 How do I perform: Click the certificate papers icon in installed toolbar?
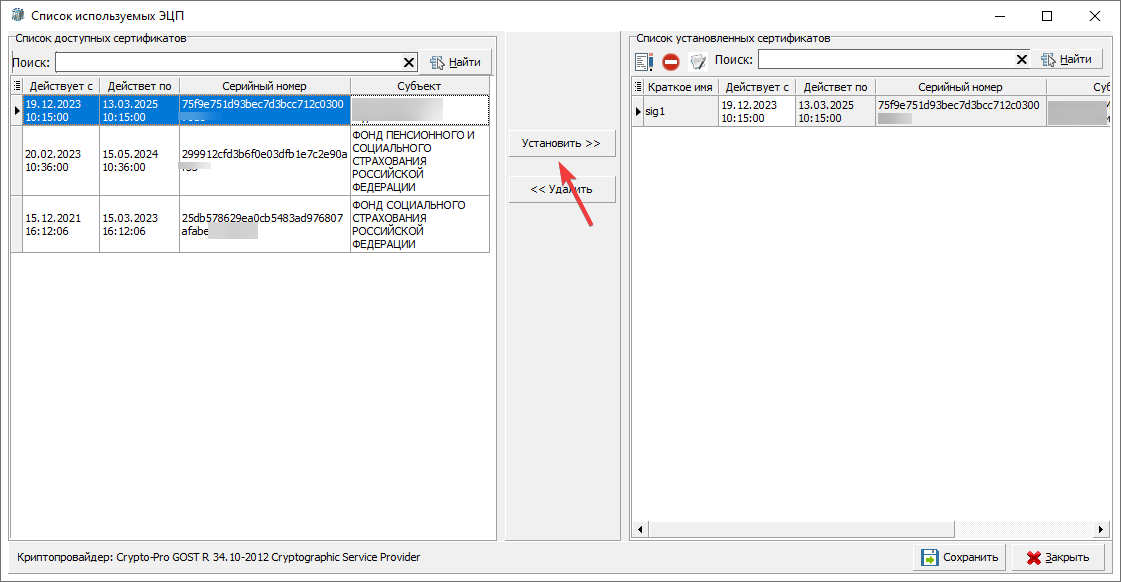(698, 61)
